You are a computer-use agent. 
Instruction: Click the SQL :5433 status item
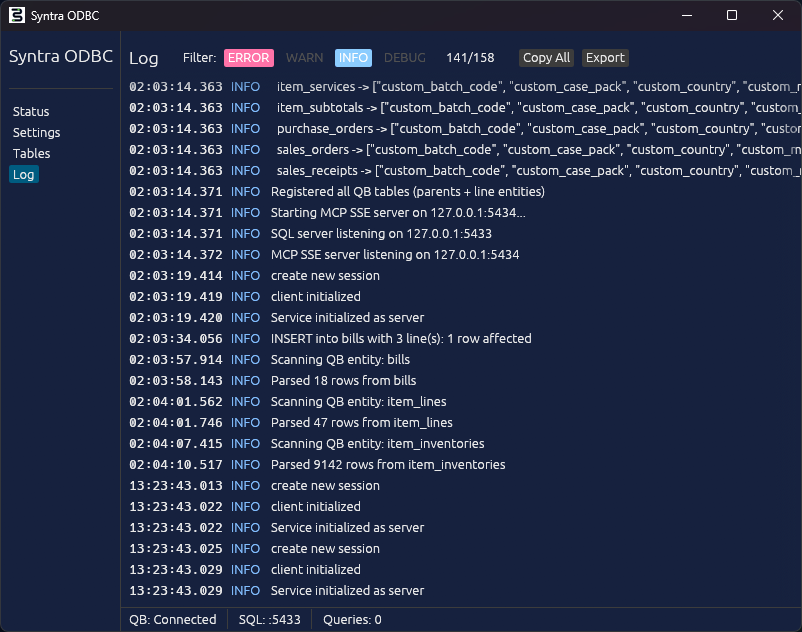tap(269, 619)
